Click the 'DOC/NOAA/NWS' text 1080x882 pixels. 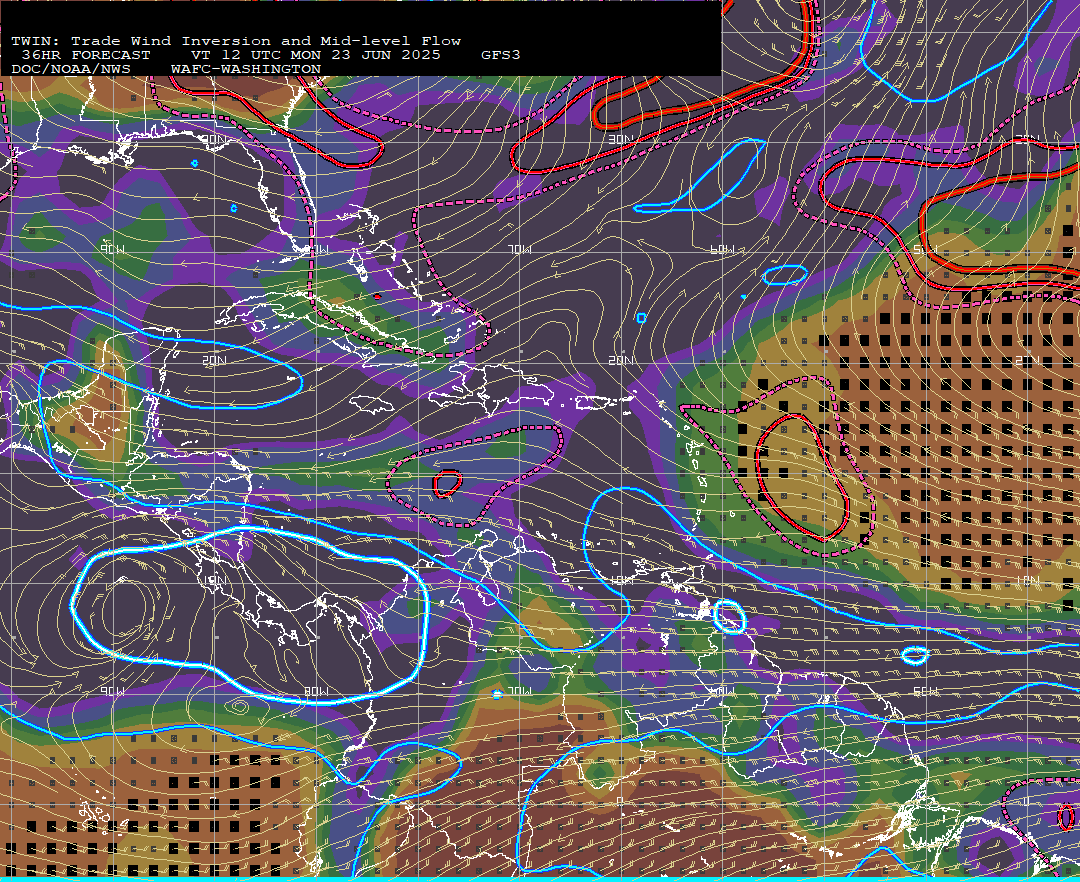pyautogui.click(x=71, y=70)
